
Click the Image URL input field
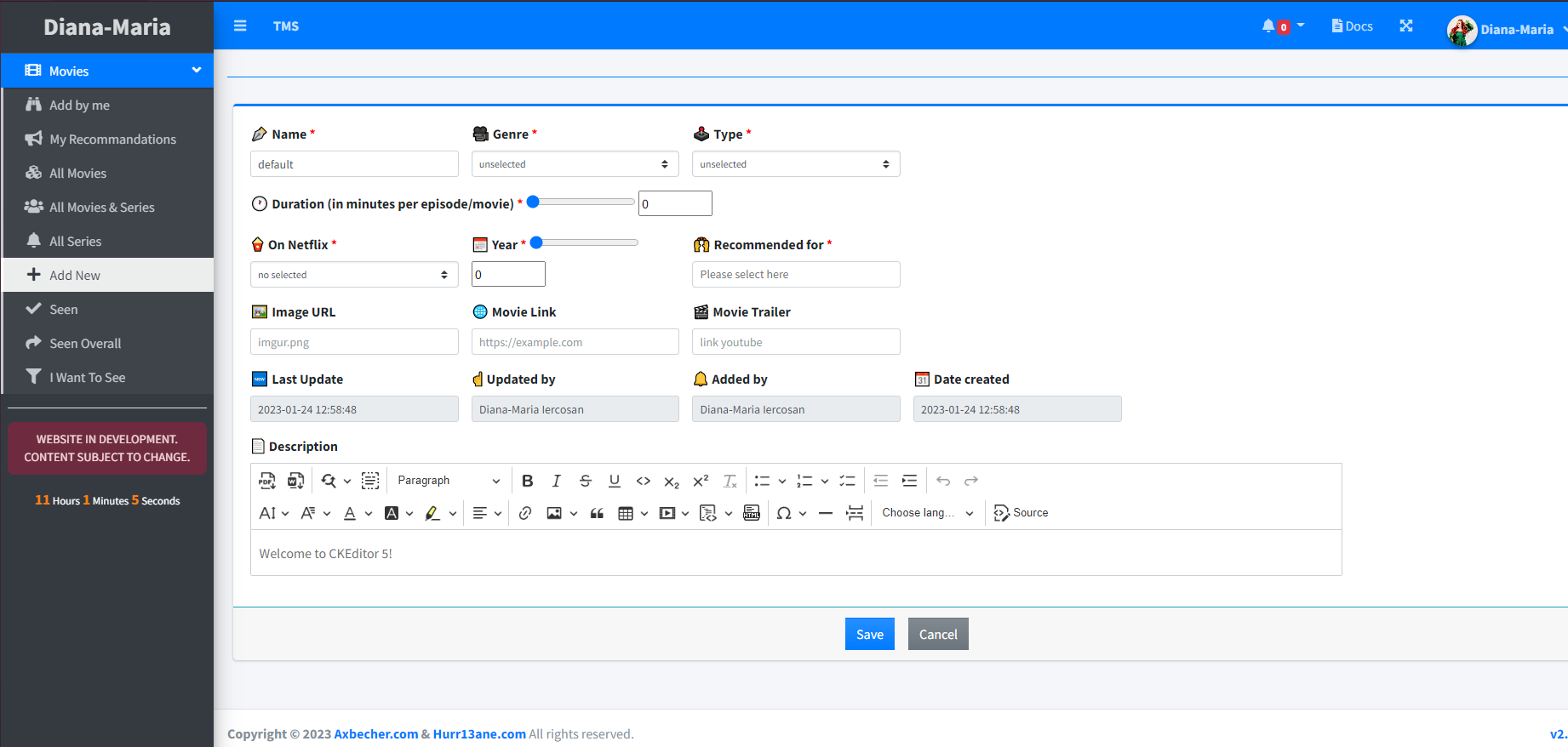click(354, 342)
